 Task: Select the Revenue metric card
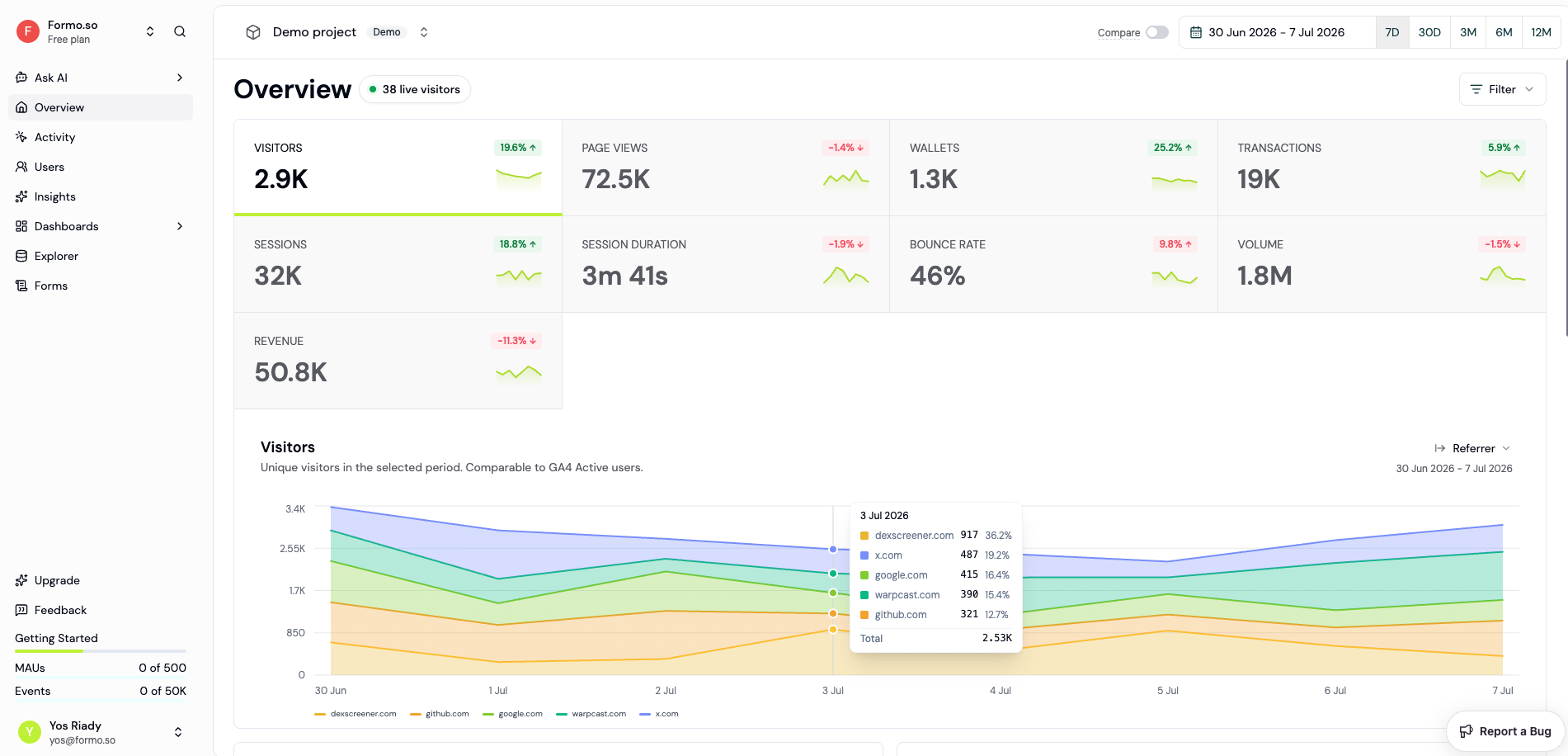click(x=398, y=361)
